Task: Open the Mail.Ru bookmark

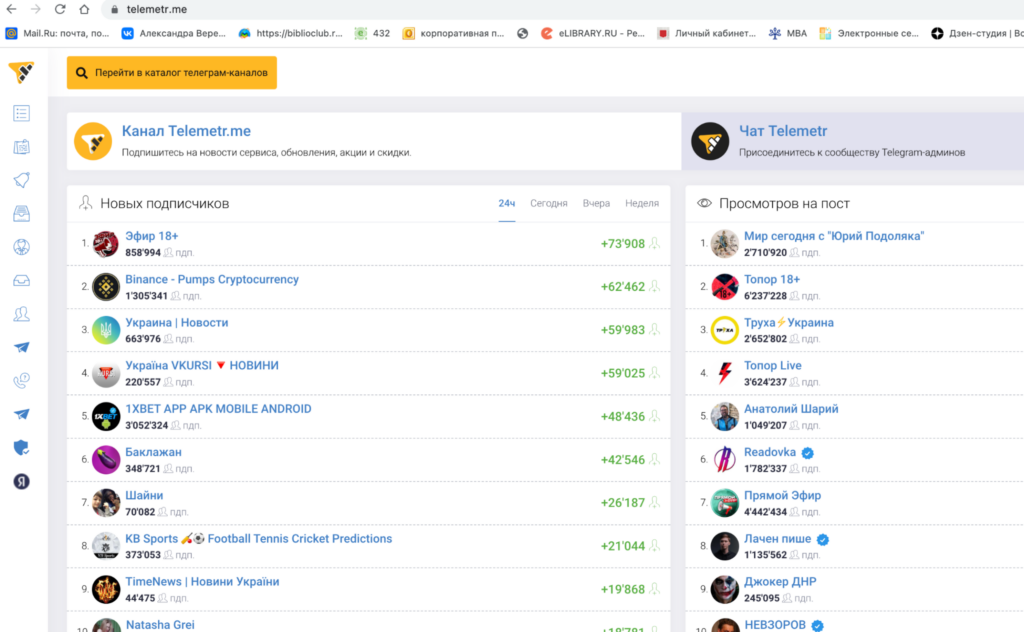Action: click(57, 33)
